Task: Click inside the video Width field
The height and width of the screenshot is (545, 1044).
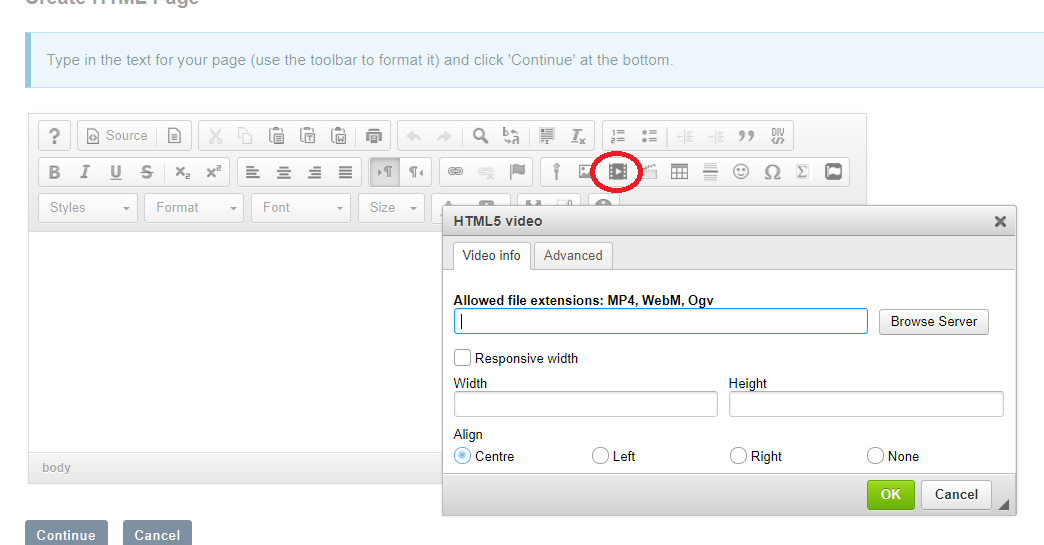Action: tap(585, 404)
